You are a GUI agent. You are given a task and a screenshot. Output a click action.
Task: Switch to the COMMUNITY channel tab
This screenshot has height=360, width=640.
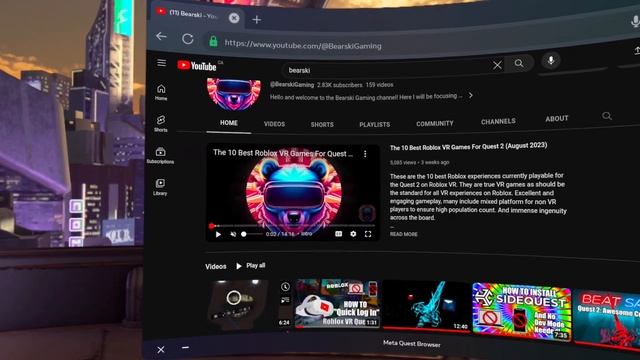coord(435,123)
